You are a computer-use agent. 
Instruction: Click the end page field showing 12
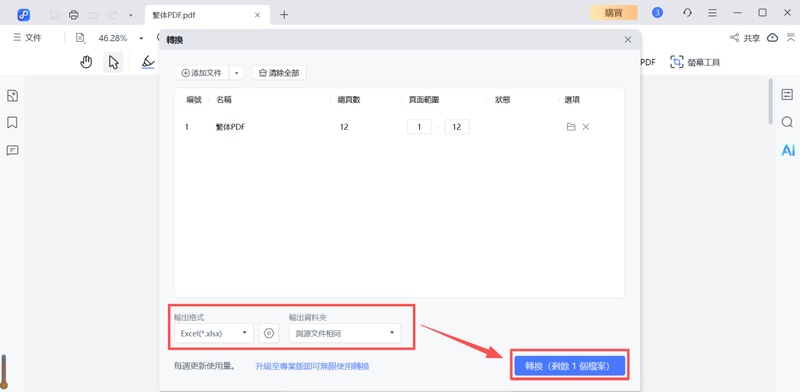click(457, 127)
